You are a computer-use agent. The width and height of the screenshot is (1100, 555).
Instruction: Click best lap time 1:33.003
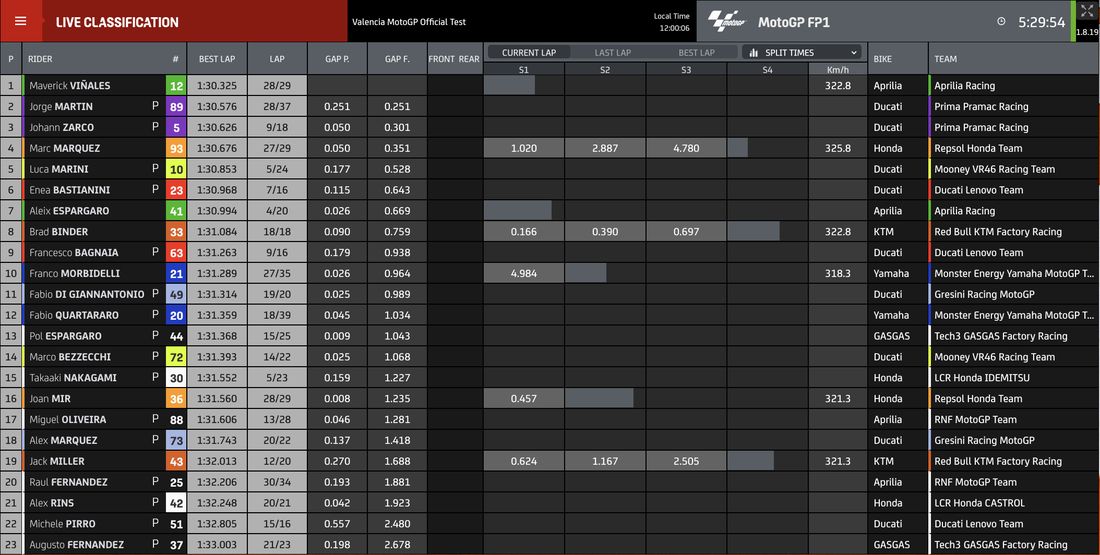(x=217, y=545)
